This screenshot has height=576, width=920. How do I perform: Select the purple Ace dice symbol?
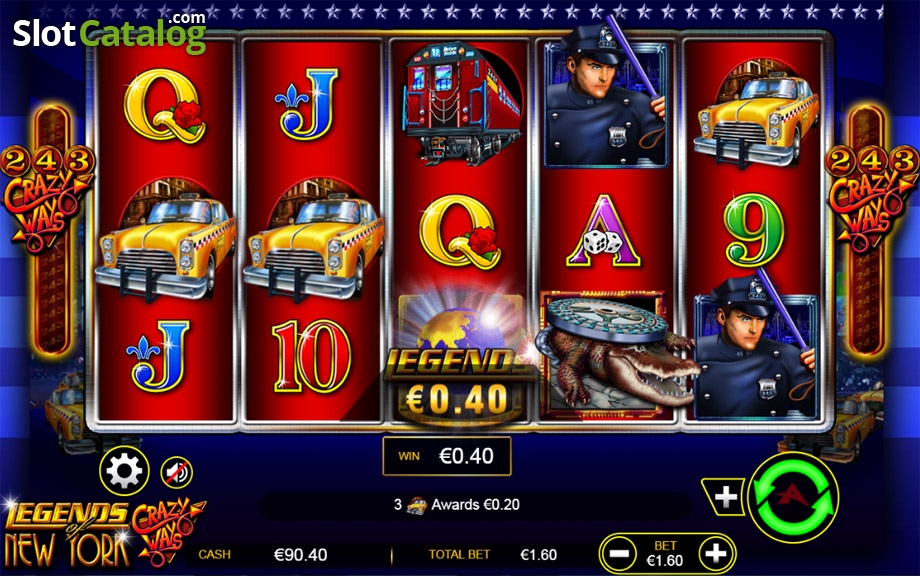pyautogui.click(x=604, y=232)
